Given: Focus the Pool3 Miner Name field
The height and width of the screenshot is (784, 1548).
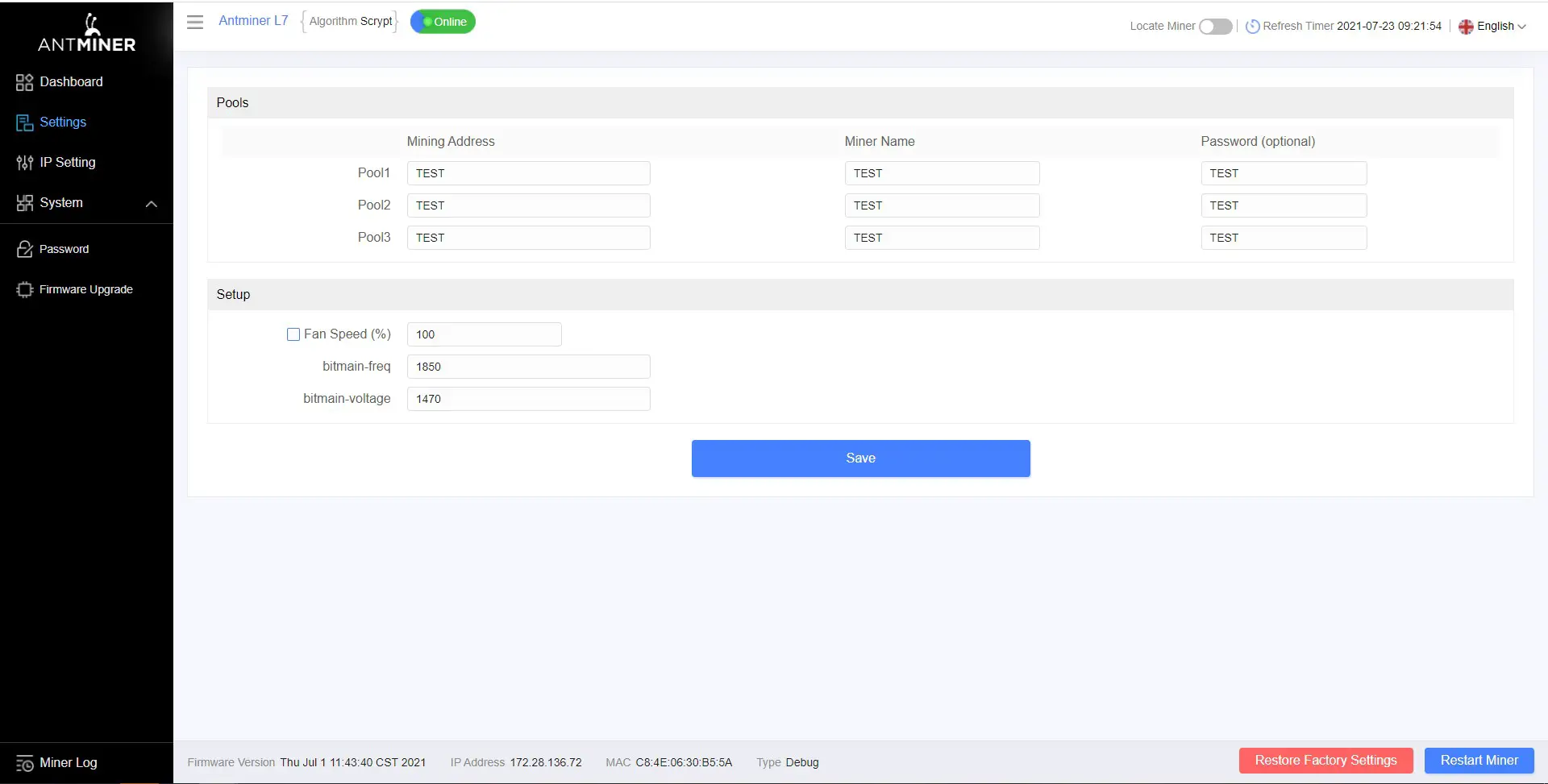Looking at the screenshot, I should point(943,238).
